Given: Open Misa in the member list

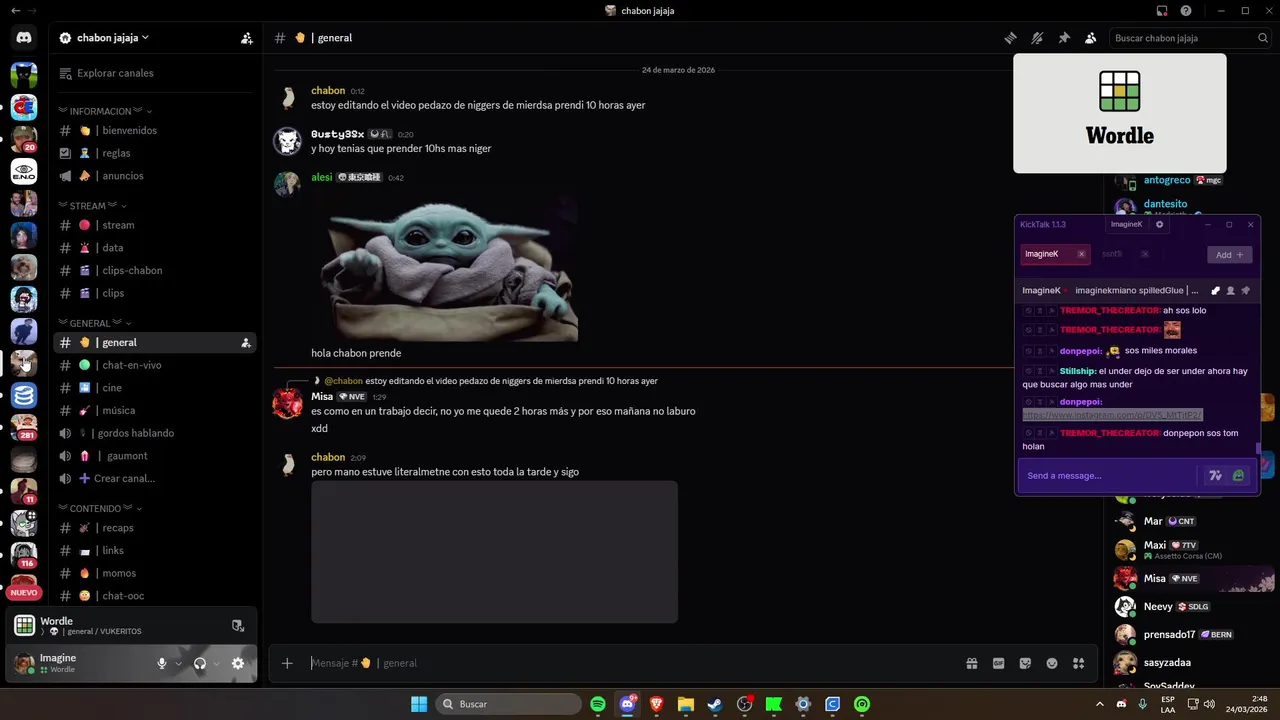Looking at the screenshot, I should tap(1194, 578).
